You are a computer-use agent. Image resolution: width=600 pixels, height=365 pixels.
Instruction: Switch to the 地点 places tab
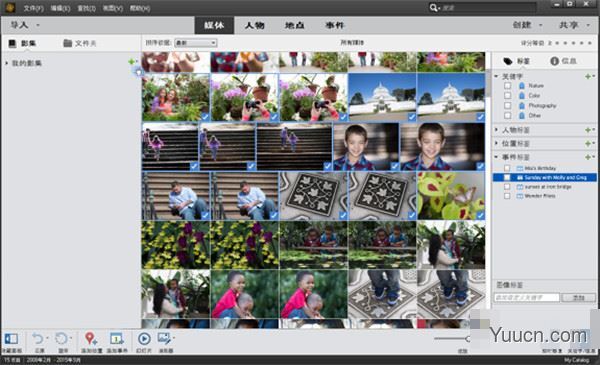click(x=294, y=25)
